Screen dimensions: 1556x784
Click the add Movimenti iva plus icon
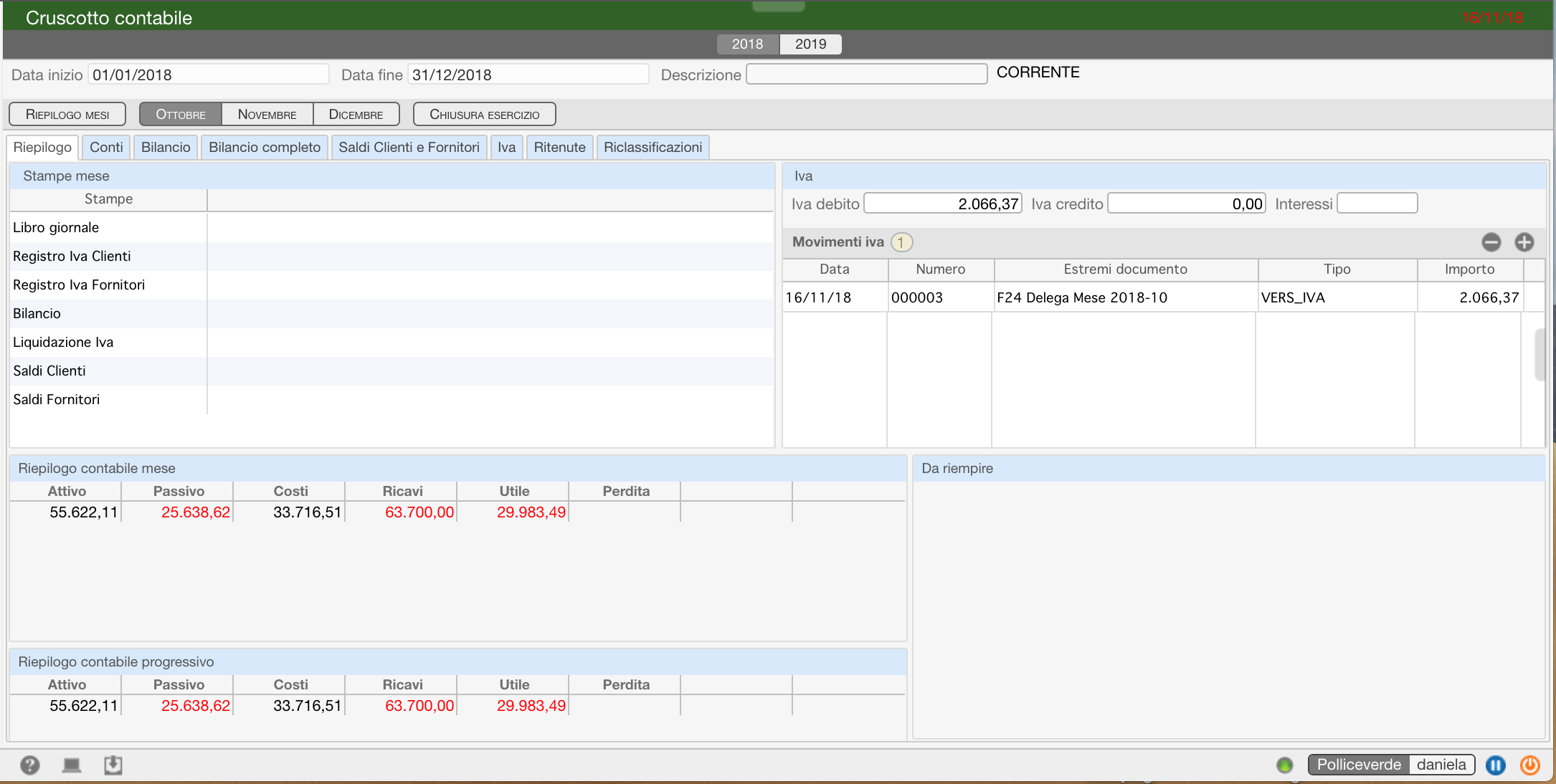click(x=1524, y=242)
